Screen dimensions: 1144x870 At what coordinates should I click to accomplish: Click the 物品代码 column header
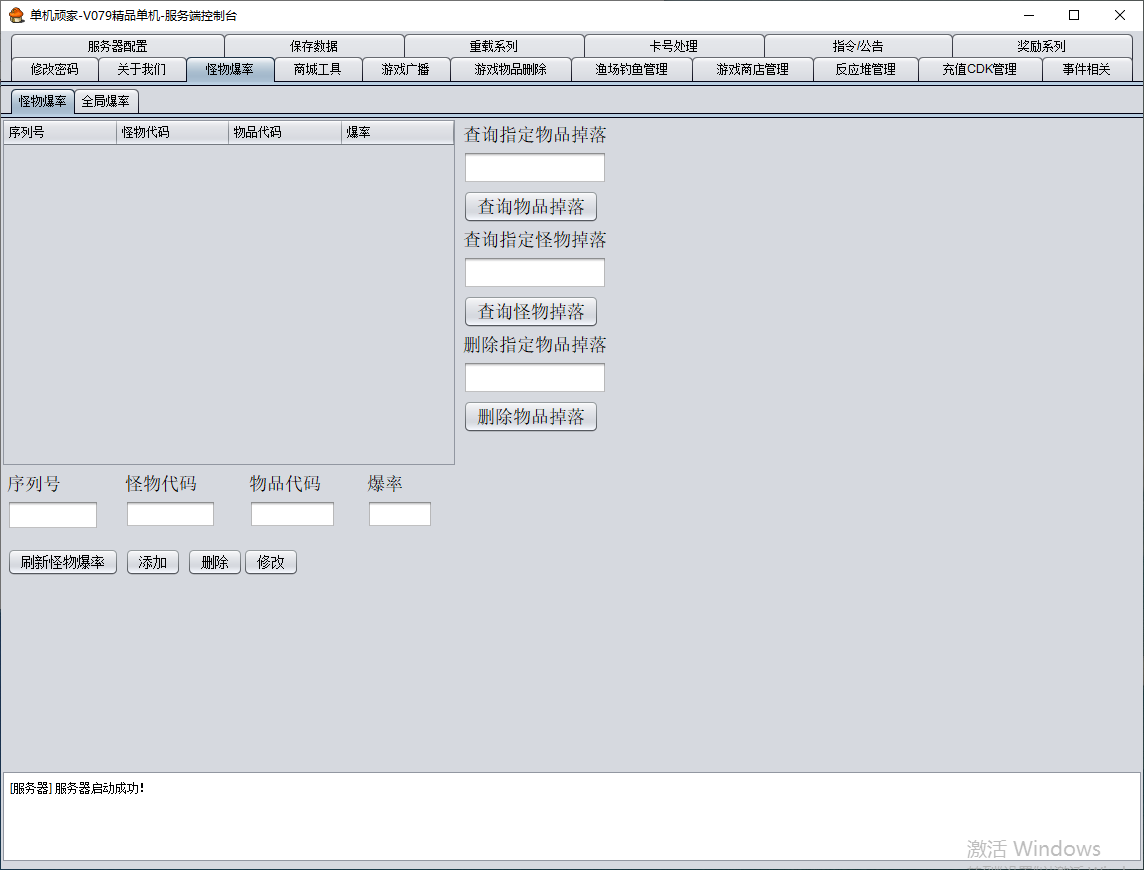(x=284, y=132)
